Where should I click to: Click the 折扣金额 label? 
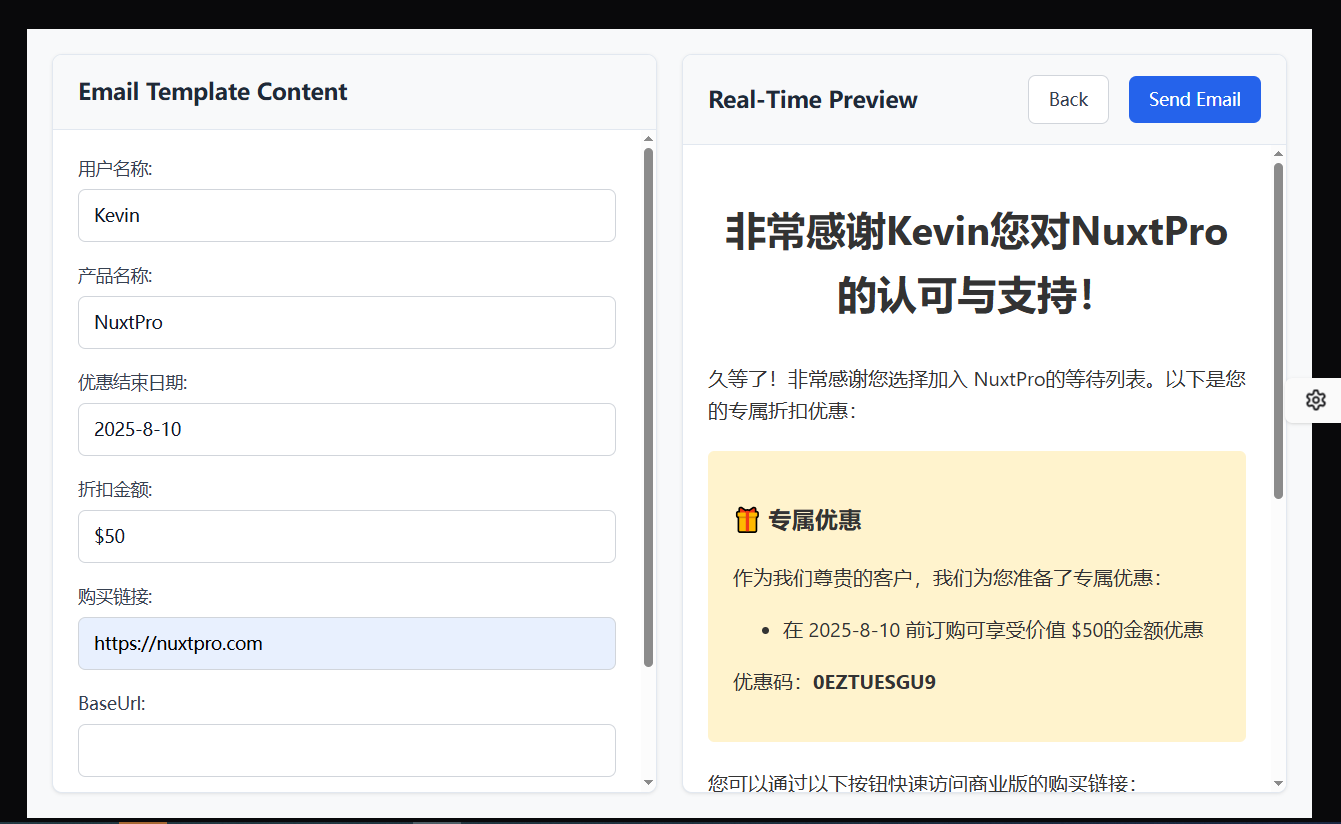pyautogui.click(x=115, y=490)
